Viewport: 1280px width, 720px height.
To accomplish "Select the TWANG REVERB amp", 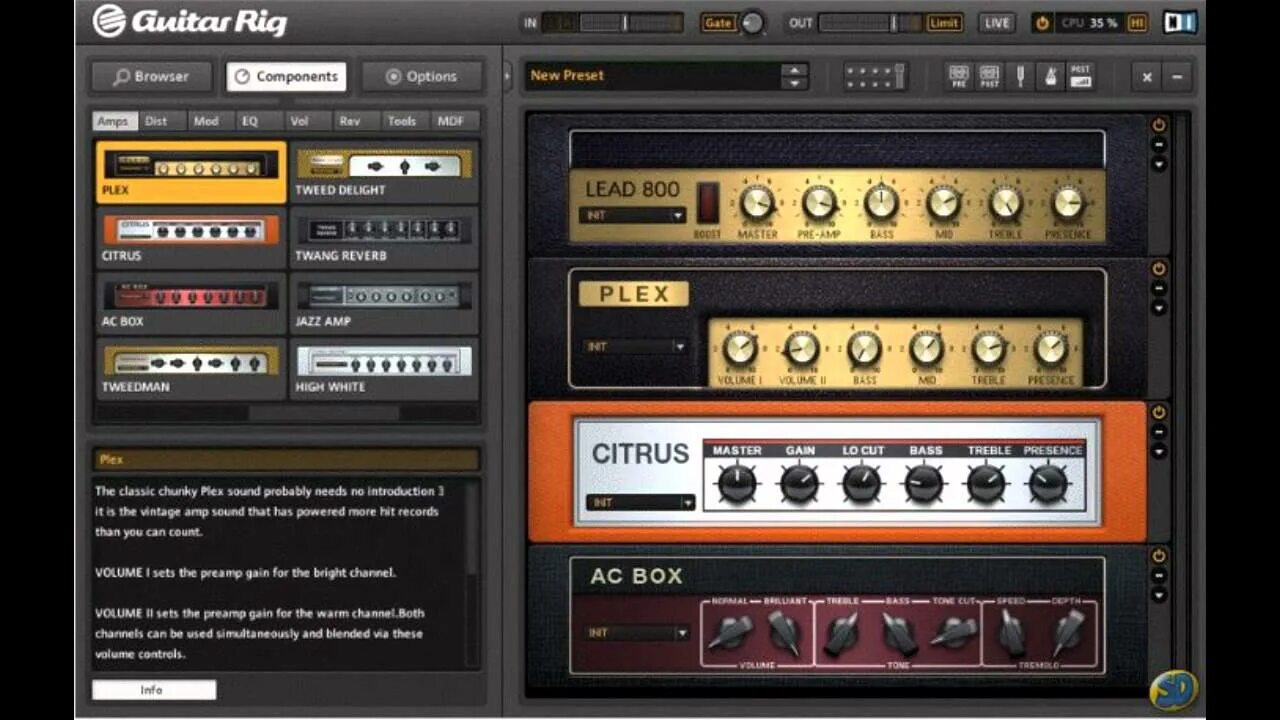I will [x=384, y=238].
